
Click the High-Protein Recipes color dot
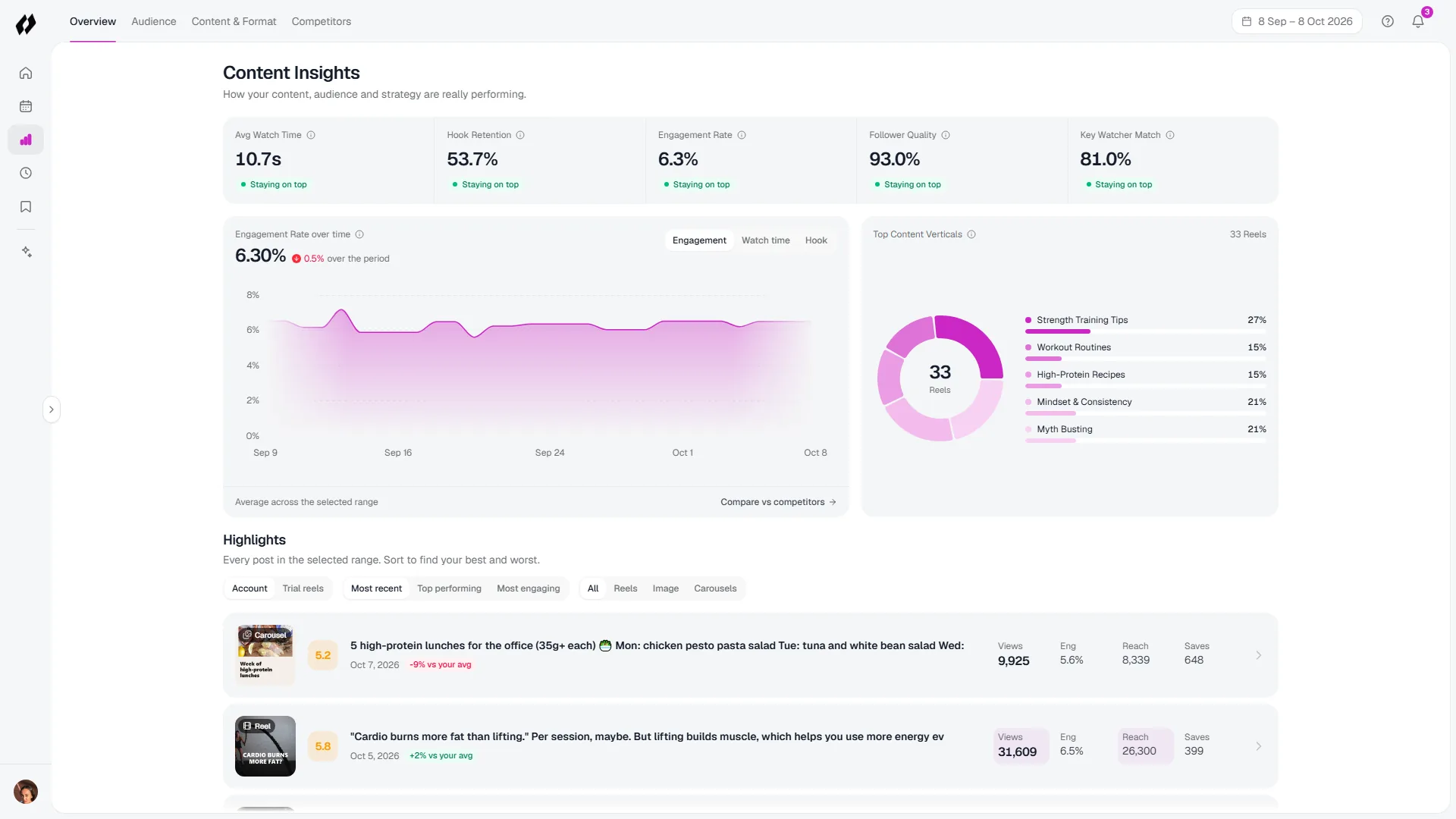[x=1028, y=375]
